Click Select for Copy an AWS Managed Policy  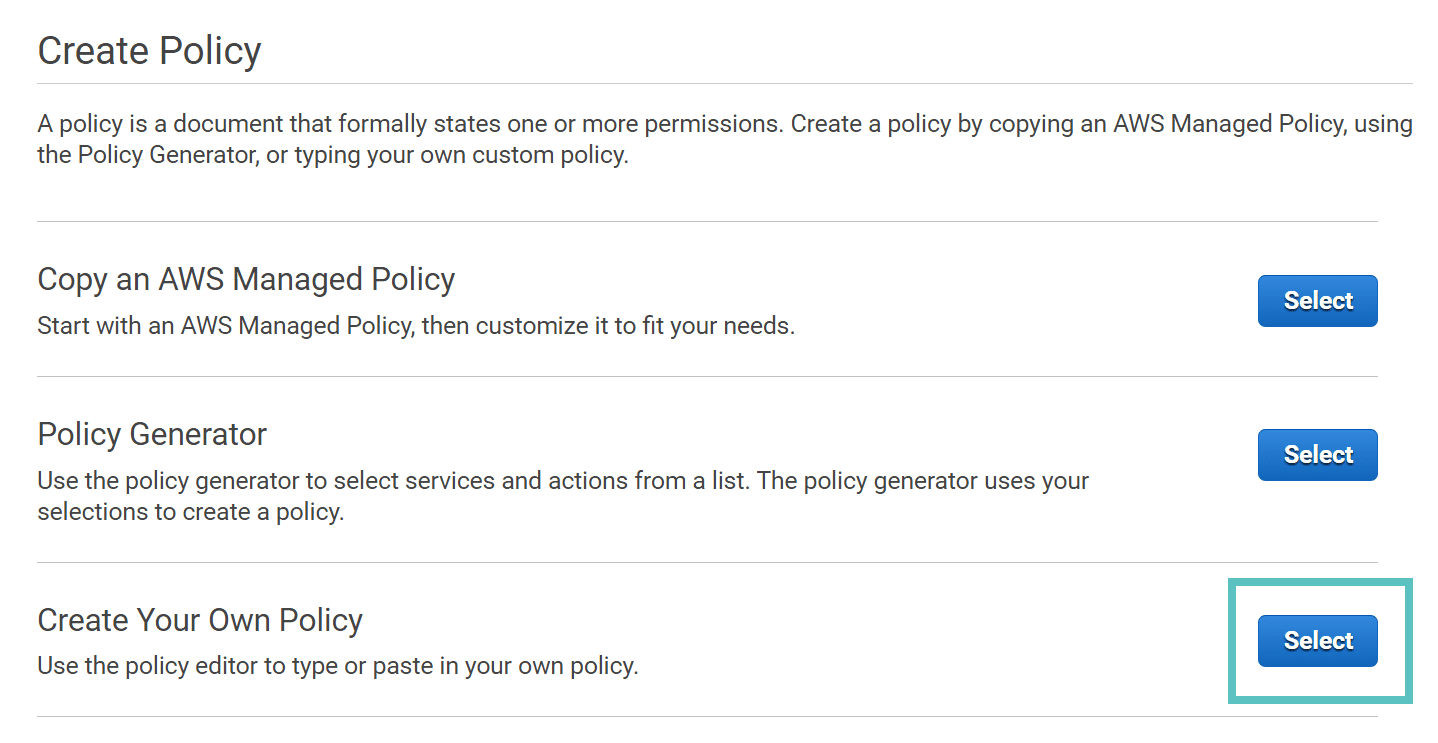(x=1317, y=300)
